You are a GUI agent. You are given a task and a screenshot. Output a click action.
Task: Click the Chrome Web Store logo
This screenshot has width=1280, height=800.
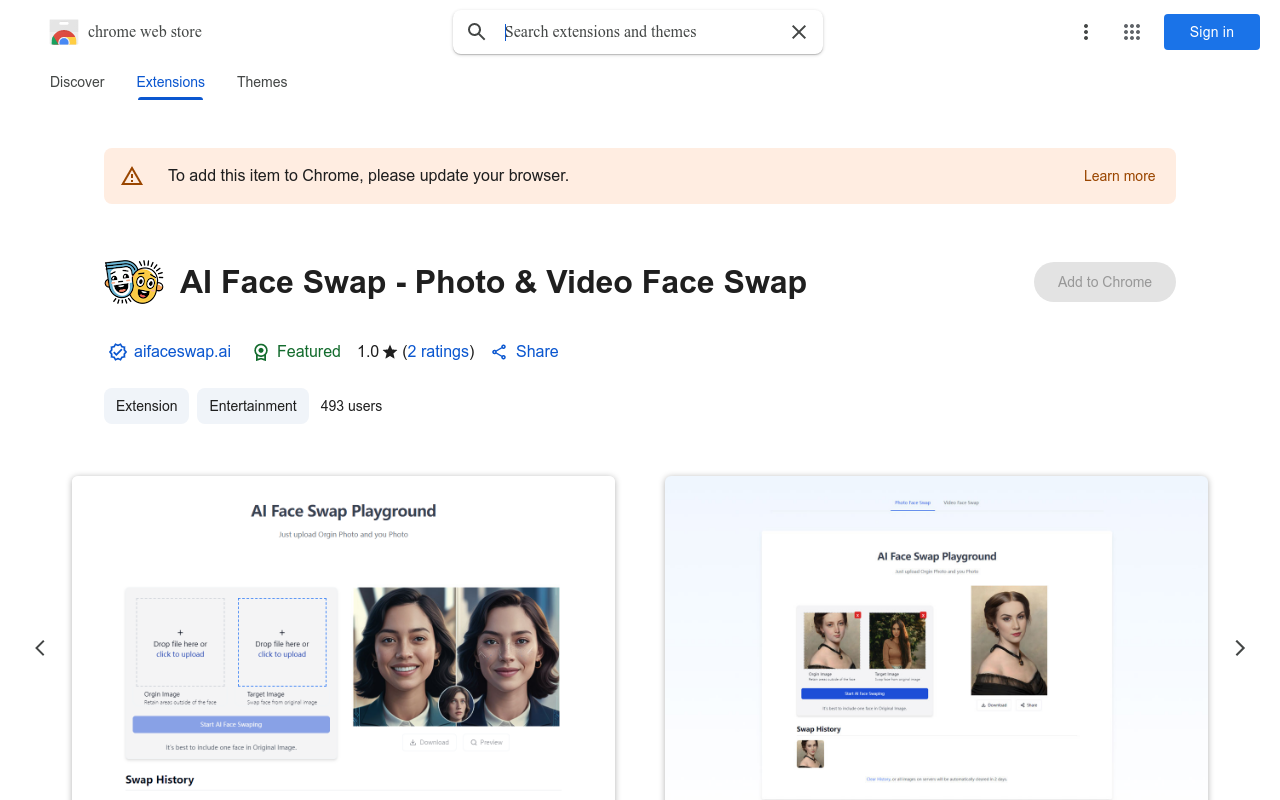(x=64, y=32)
